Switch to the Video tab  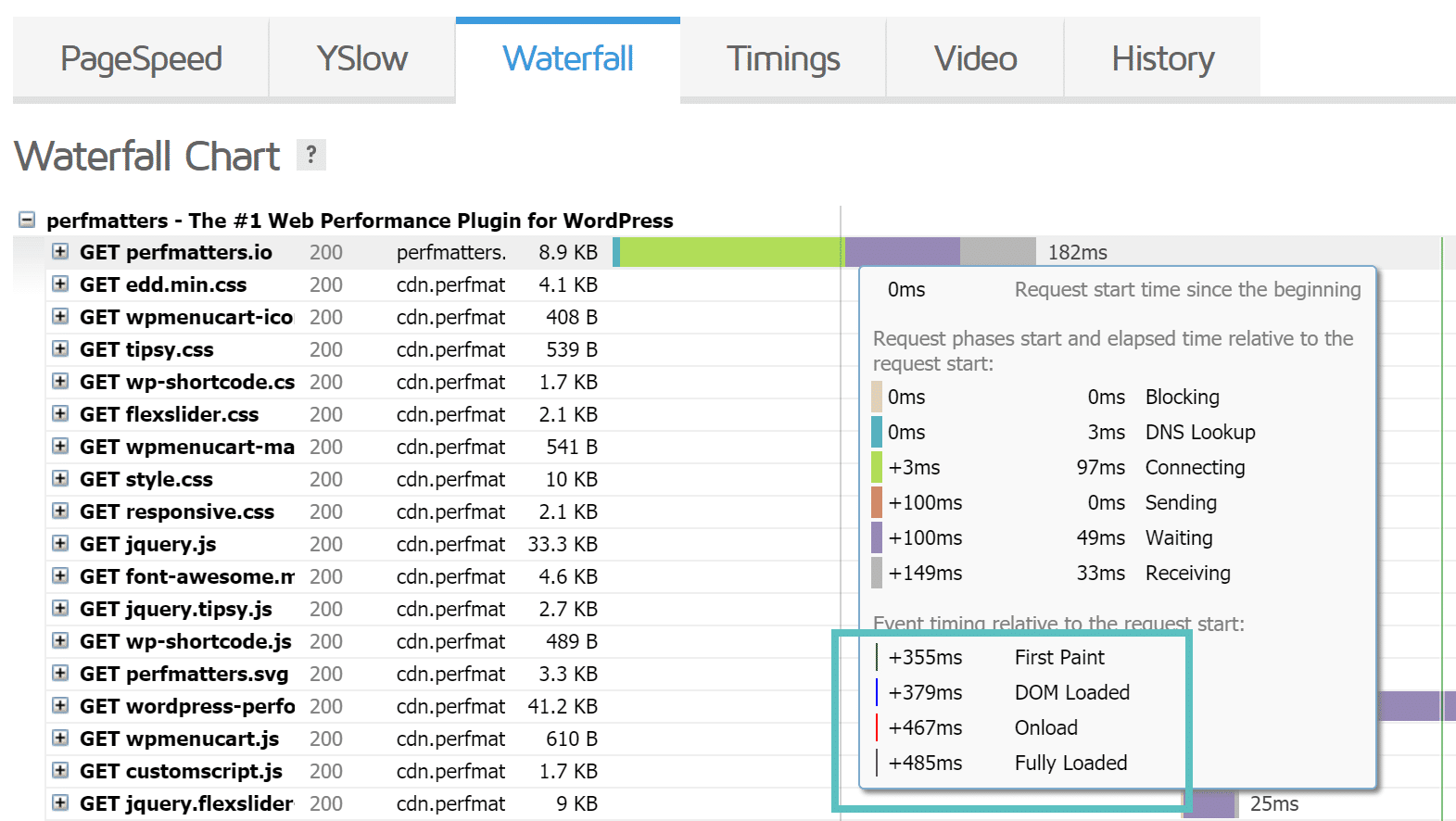point(975,58)
